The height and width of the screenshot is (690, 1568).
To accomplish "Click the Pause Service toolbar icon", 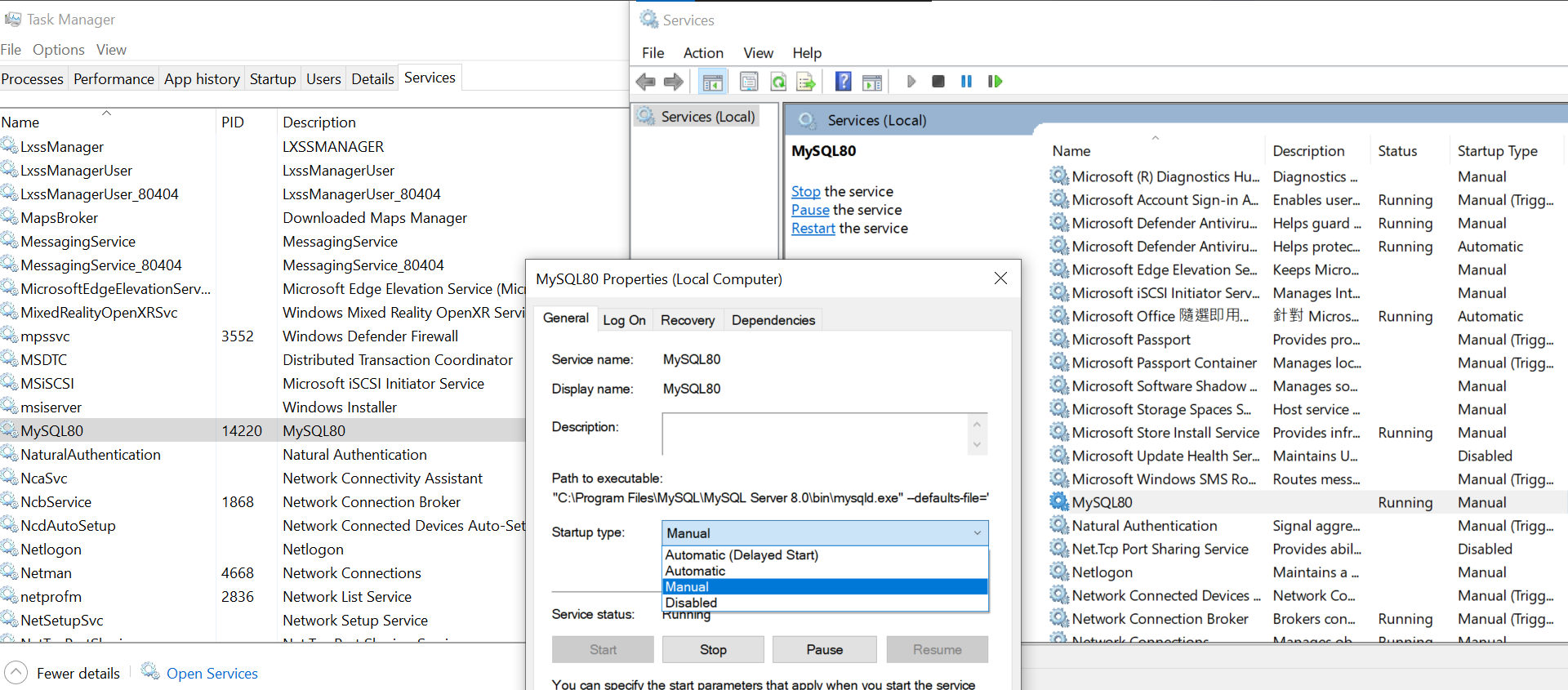I will click(x=966, y=82).
